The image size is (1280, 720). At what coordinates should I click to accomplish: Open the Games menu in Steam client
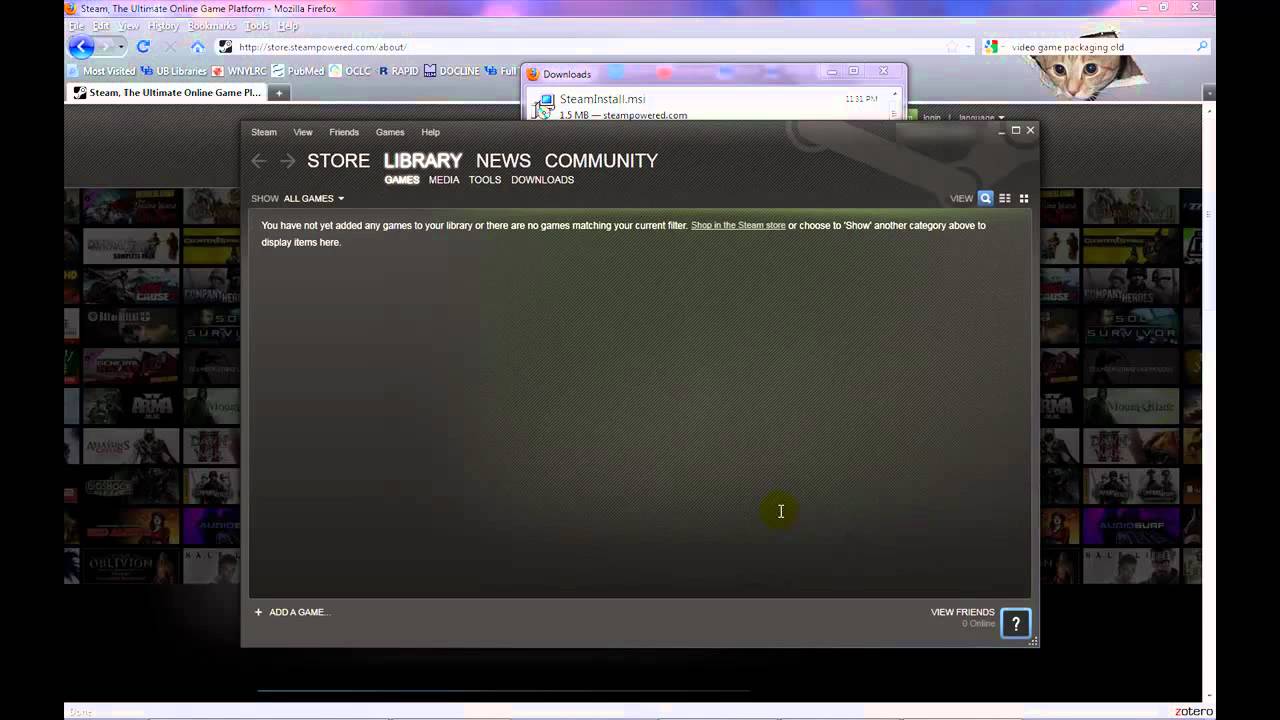point(390,132)
